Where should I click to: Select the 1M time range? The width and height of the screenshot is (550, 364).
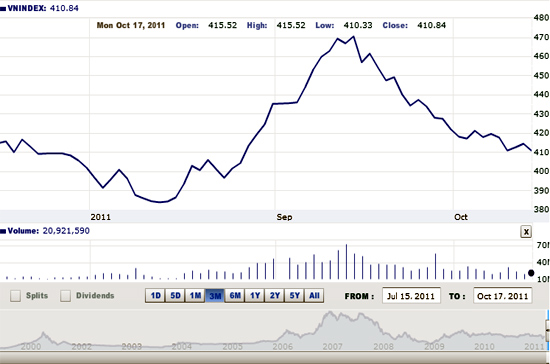pyautogui.click(x=195, y=296)
